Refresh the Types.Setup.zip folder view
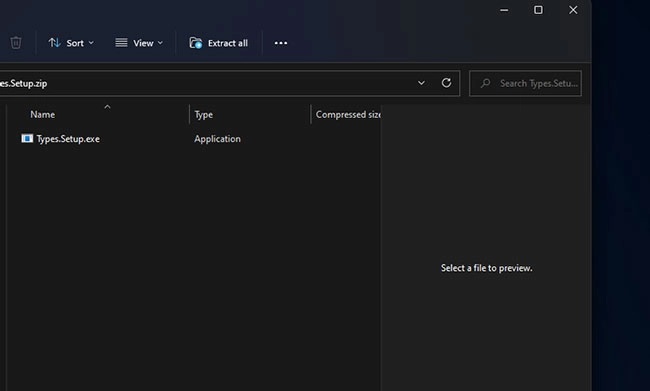The width and height of the screenshot is (650, 391). 446,83
